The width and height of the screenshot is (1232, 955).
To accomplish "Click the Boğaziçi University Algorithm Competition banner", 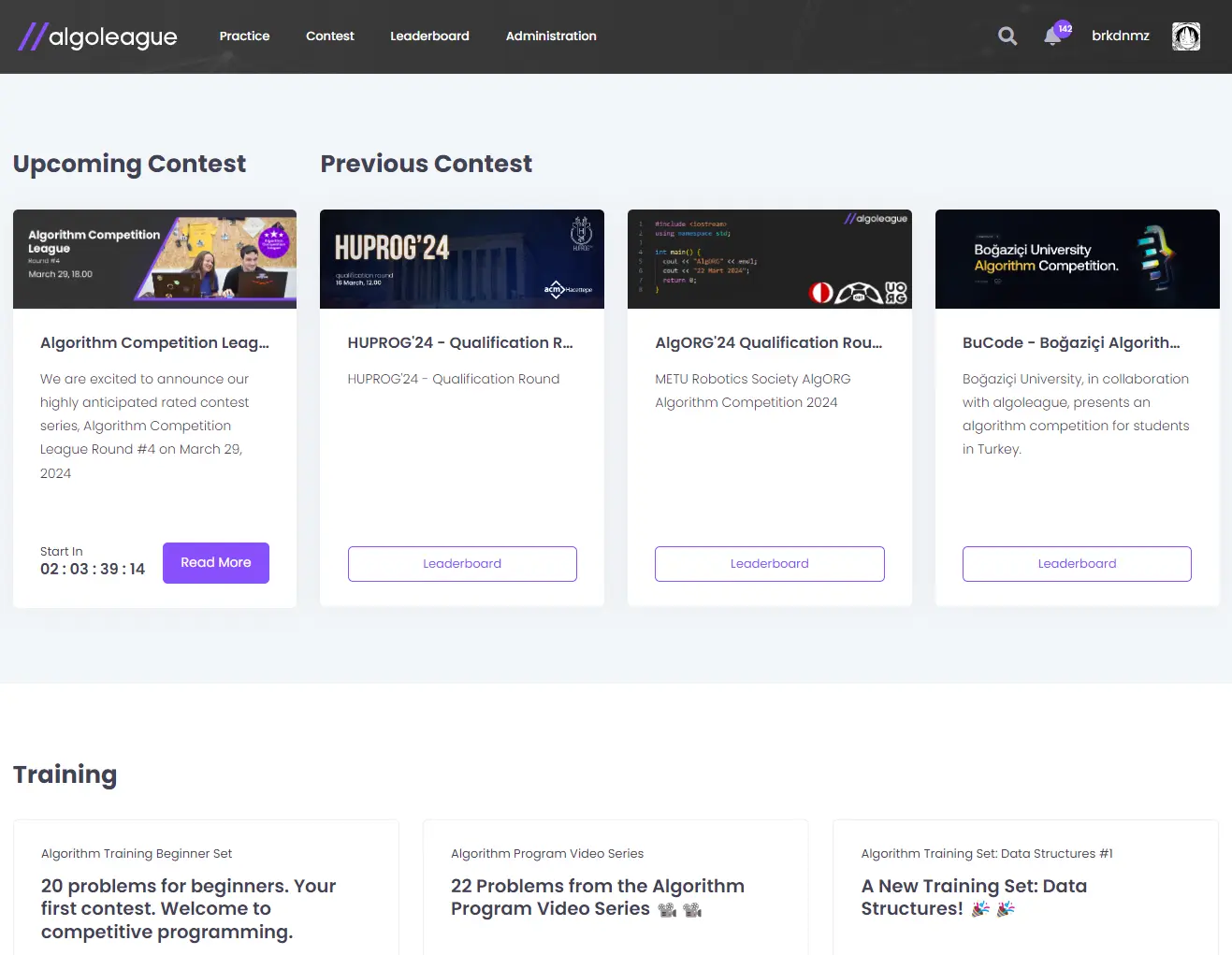I will coord(1078,259).
